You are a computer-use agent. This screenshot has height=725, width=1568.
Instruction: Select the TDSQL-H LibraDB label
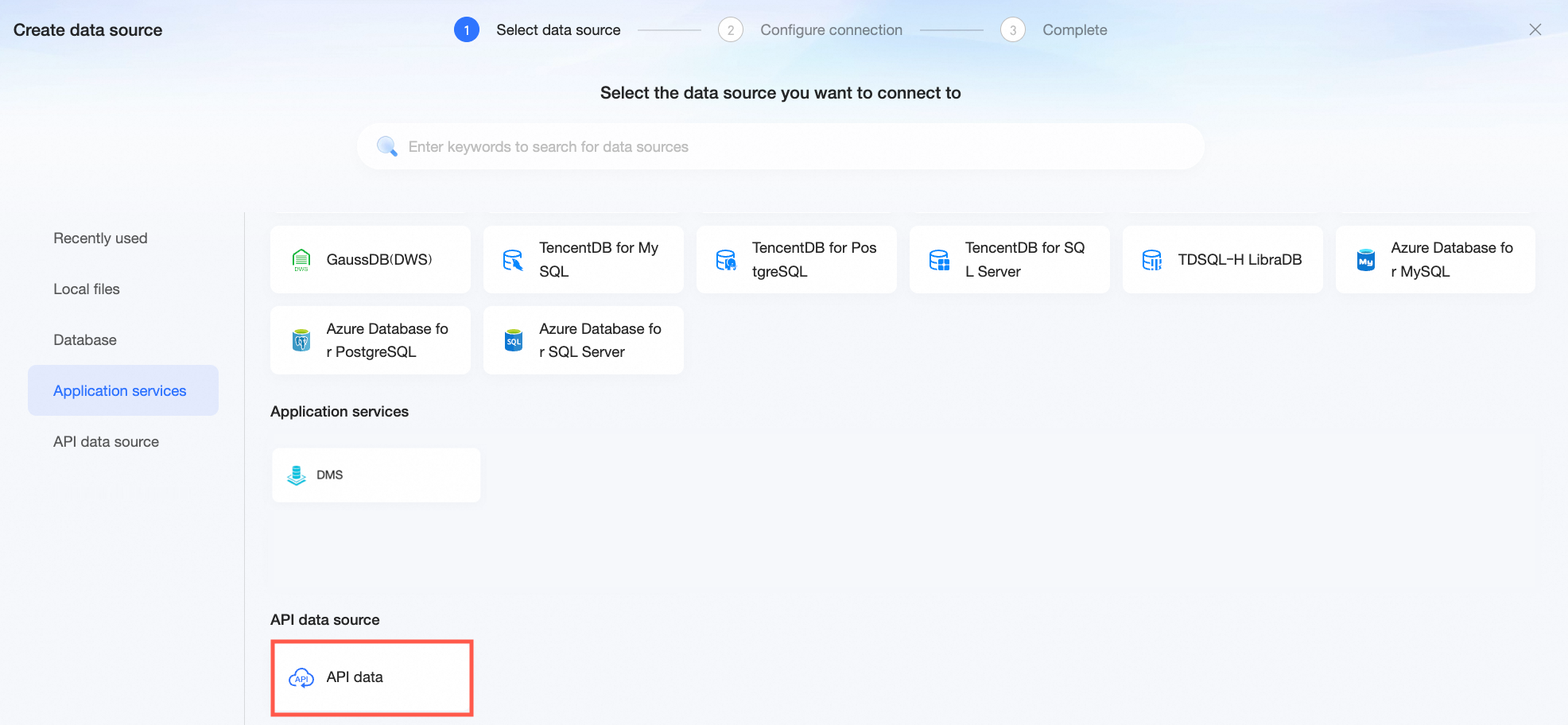pyautogui.click(x=1240, y=260)
